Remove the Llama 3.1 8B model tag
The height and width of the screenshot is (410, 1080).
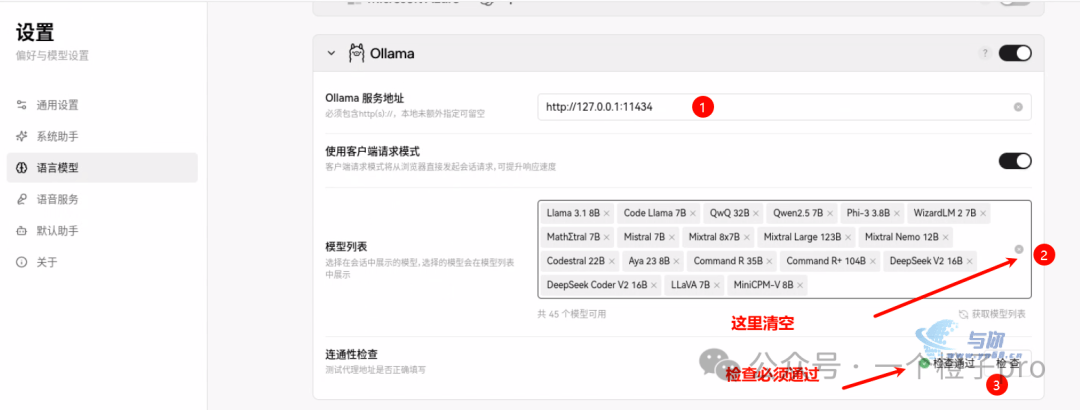click(x=605, y=214)
